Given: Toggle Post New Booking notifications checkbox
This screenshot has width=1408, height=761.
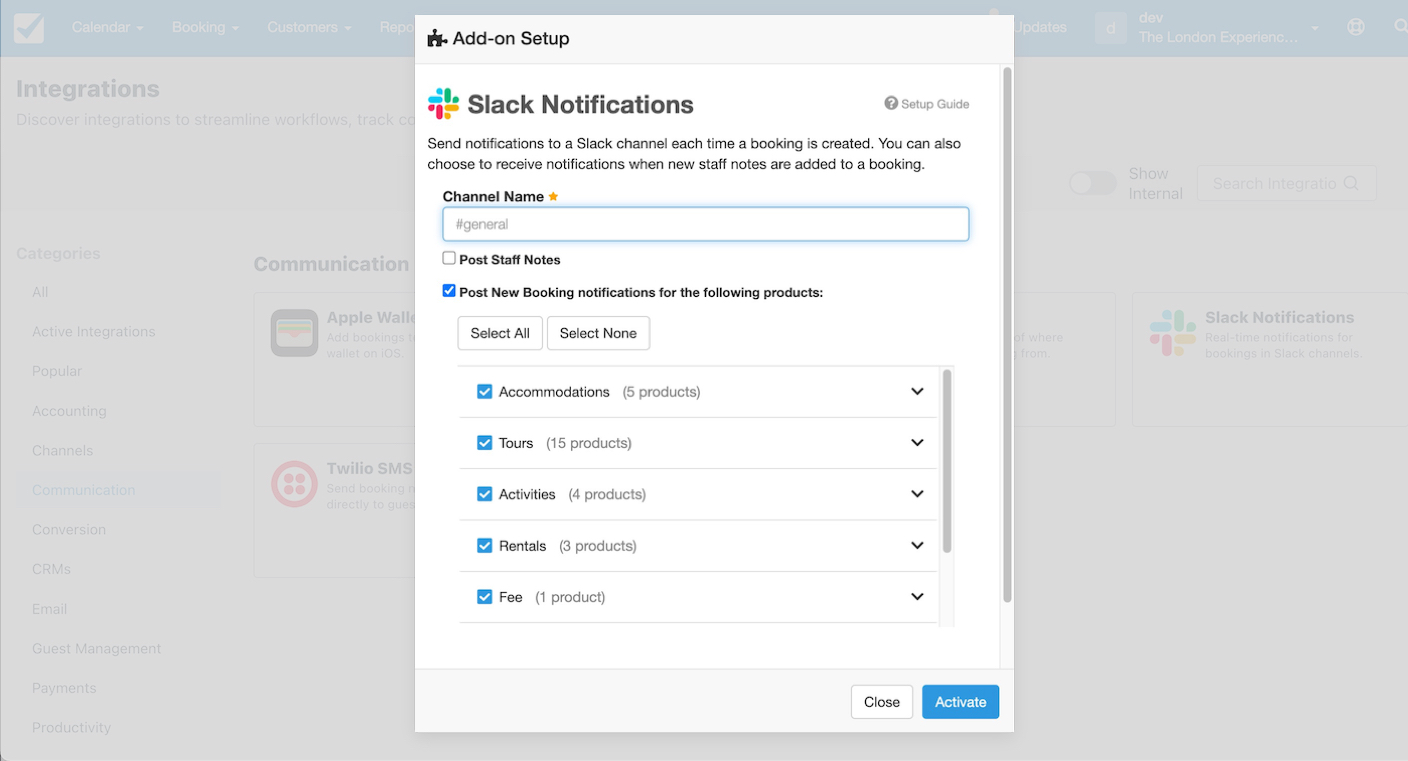Looking at the screenshot, I should (x=449, y=291).
